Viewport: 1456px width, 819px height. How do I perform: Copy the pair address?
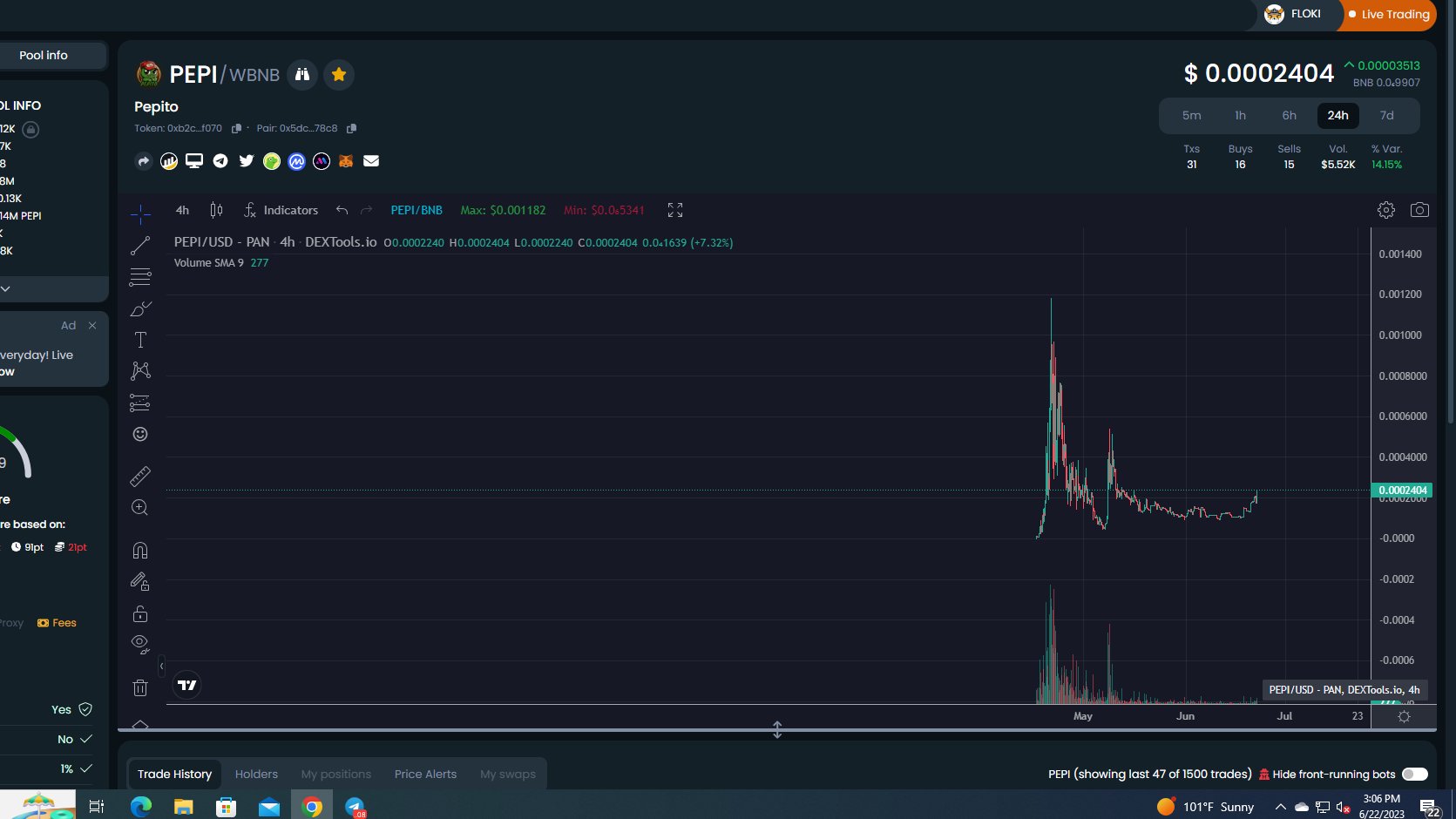tap(352, 128)
